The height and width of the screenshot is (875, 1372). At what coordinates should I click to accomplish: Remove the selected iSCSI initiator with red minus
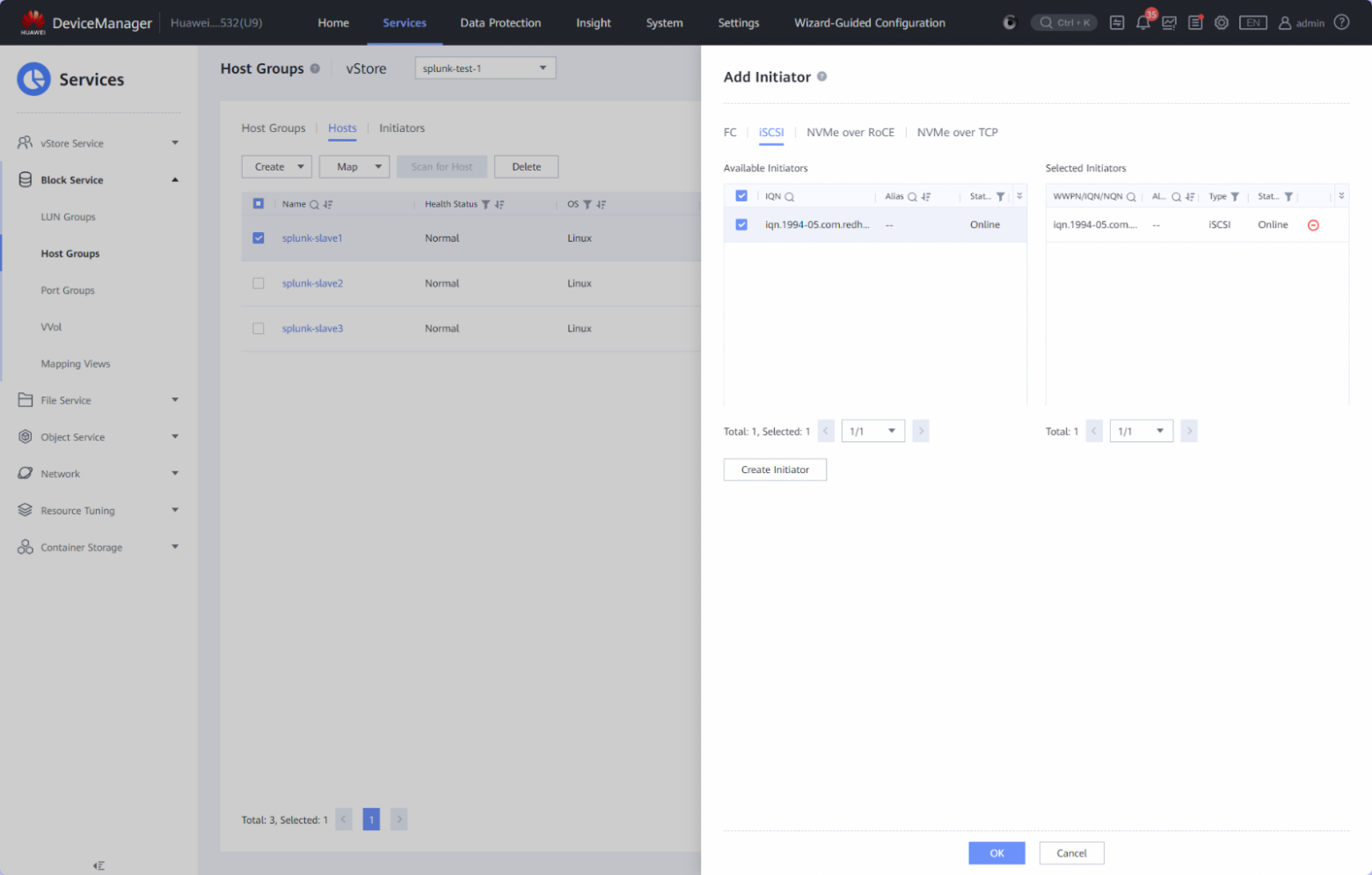point(1313,225)
